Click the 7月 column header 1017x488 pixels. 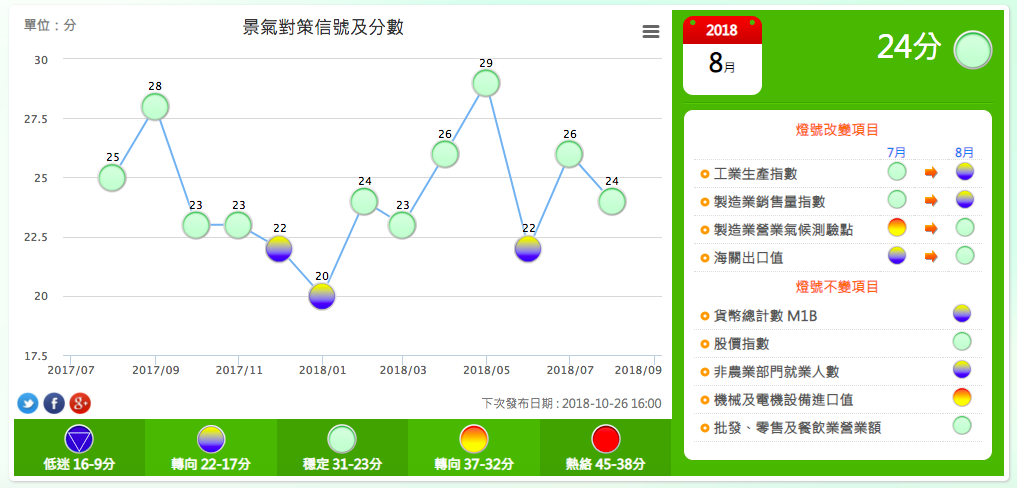tap(896, 152)
